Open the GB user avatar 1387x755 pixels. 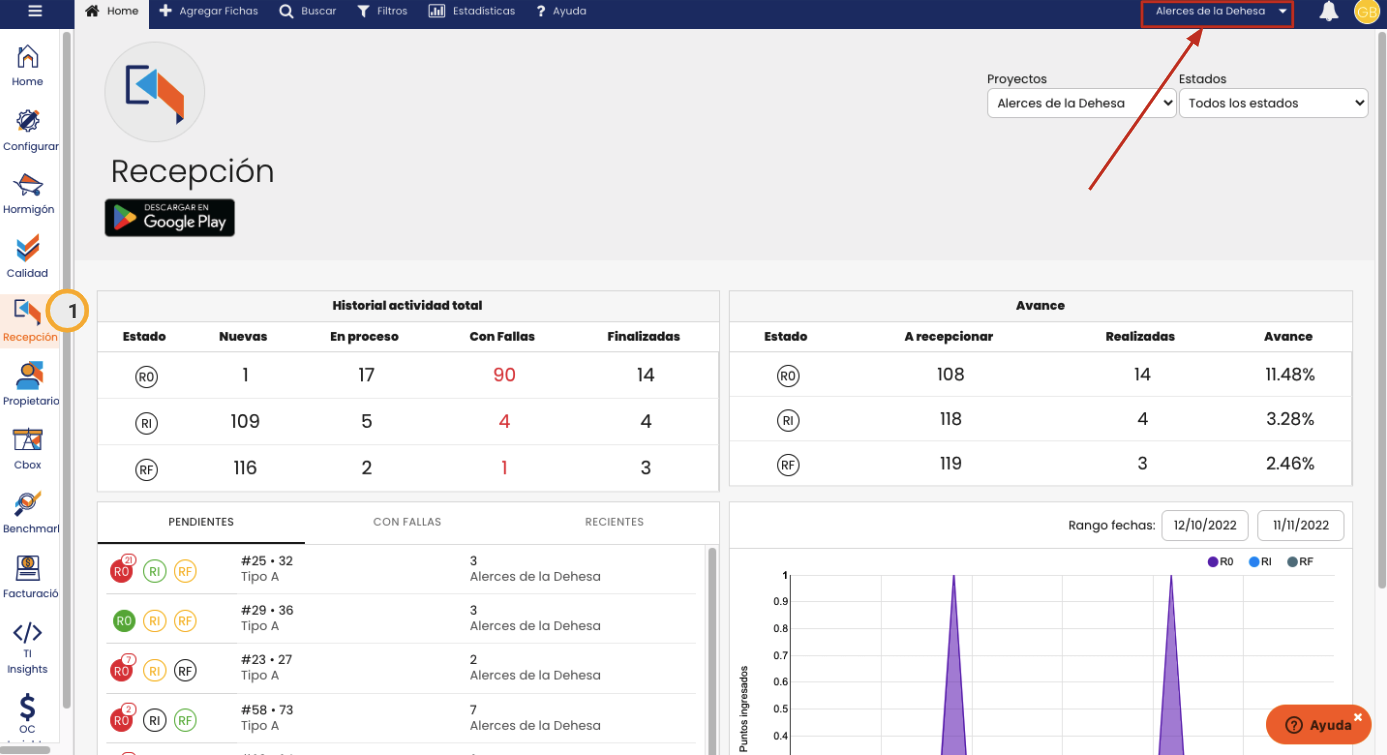tap(1366, 12)
